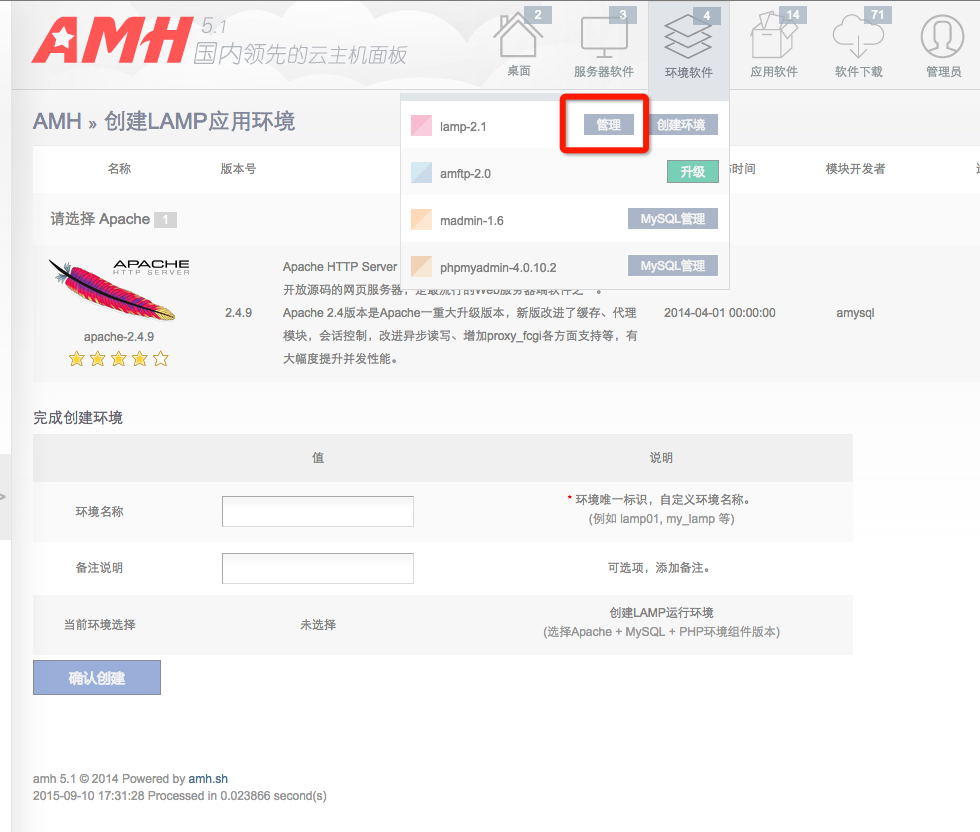This screenshot has width=980, height=832.
Task: Open the 环境软件 layers icon
Action: point(688,38)
